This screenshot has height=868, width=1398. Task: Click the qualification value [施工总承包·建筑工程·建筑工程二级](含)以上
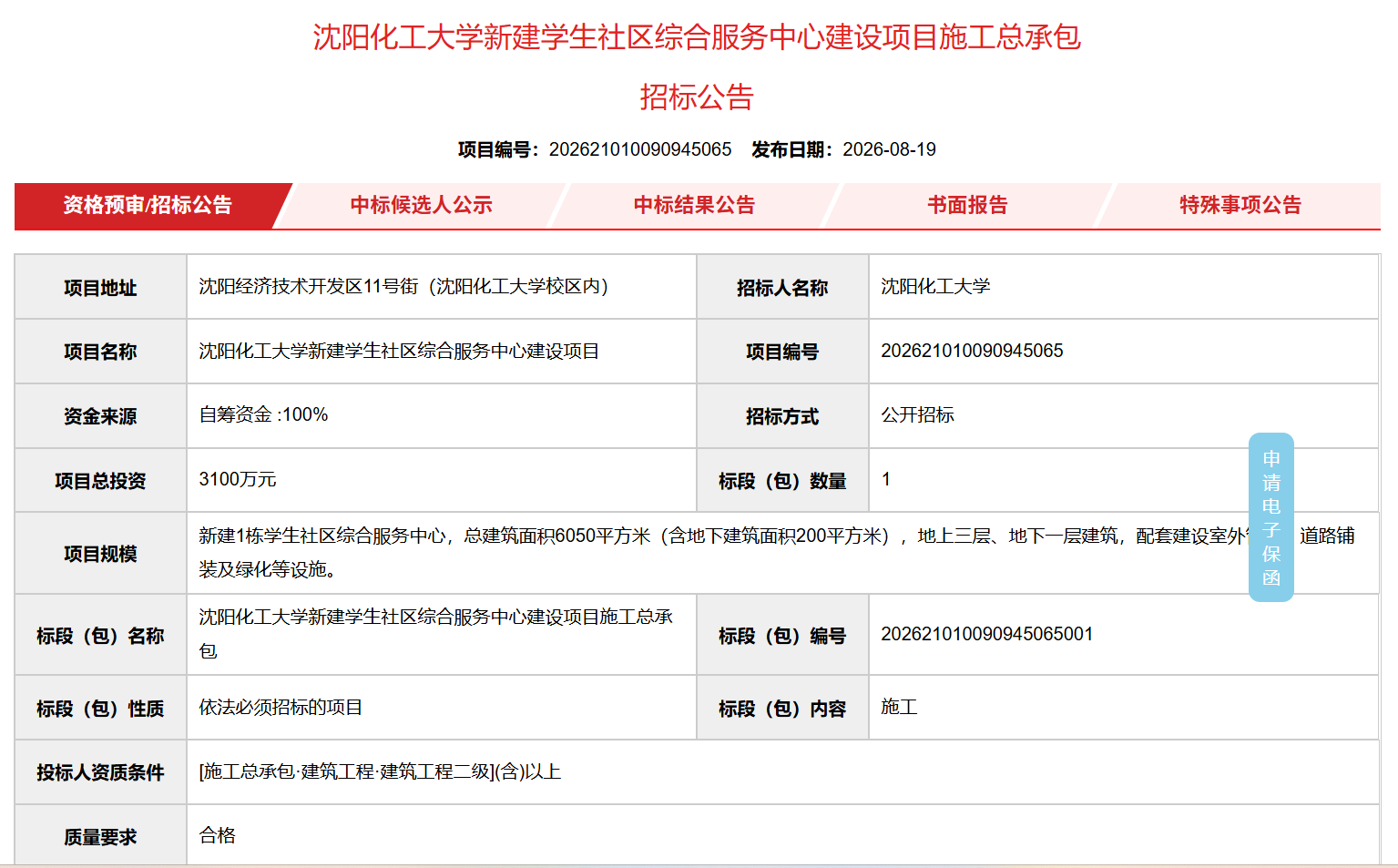tap(380, 772)
